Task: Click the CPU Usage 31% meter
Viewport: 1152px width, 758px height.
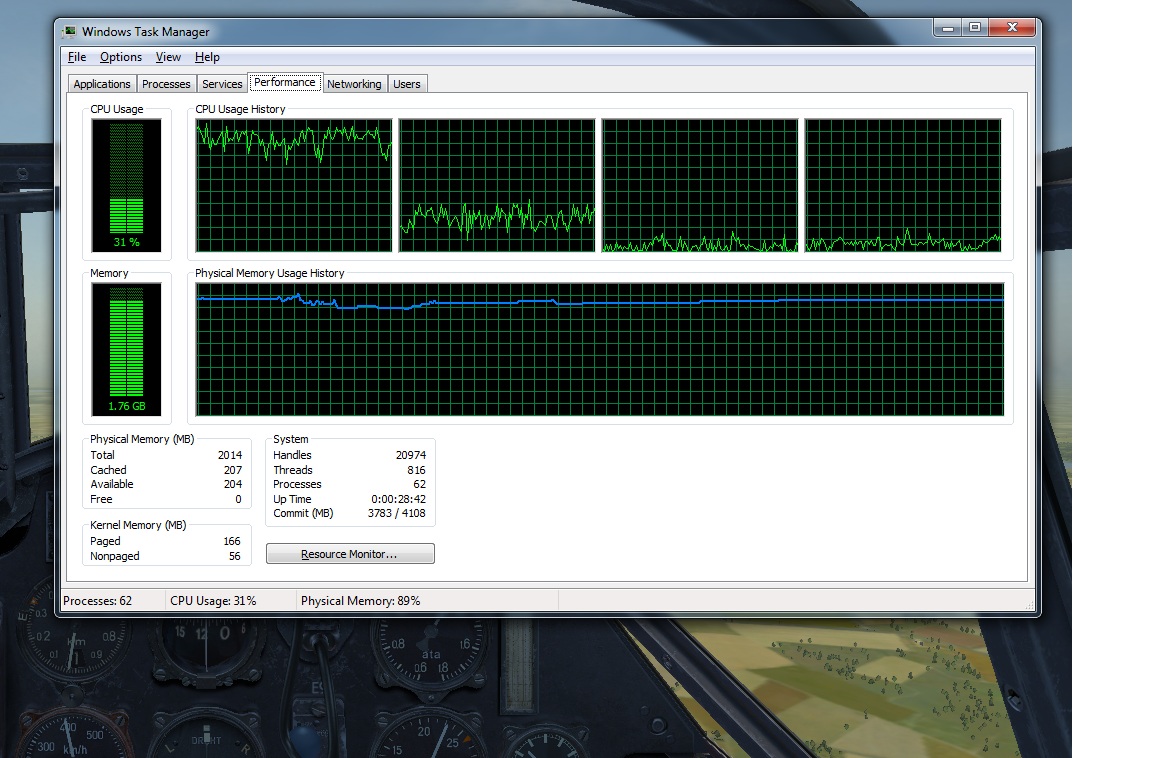Action: coord(127,185)
